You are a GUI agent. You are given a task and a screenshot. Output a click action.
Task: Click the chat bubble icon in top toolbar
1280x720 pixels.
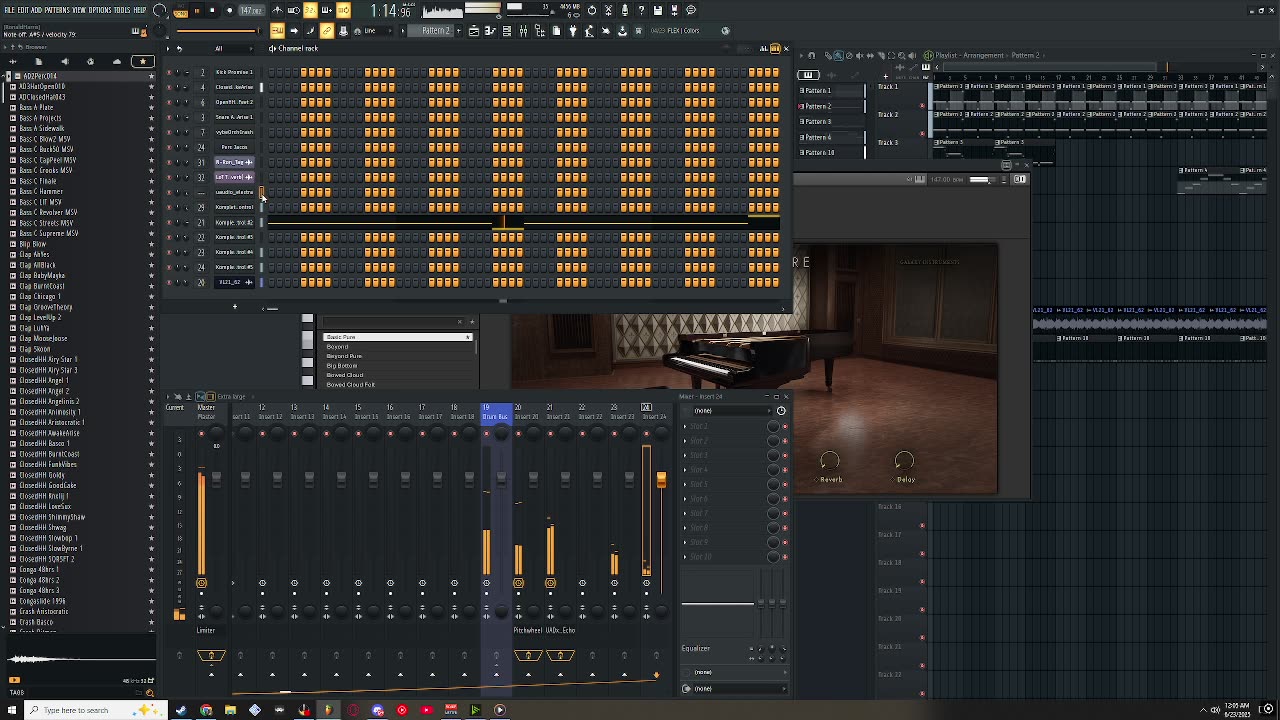click(x=690, y=10)
